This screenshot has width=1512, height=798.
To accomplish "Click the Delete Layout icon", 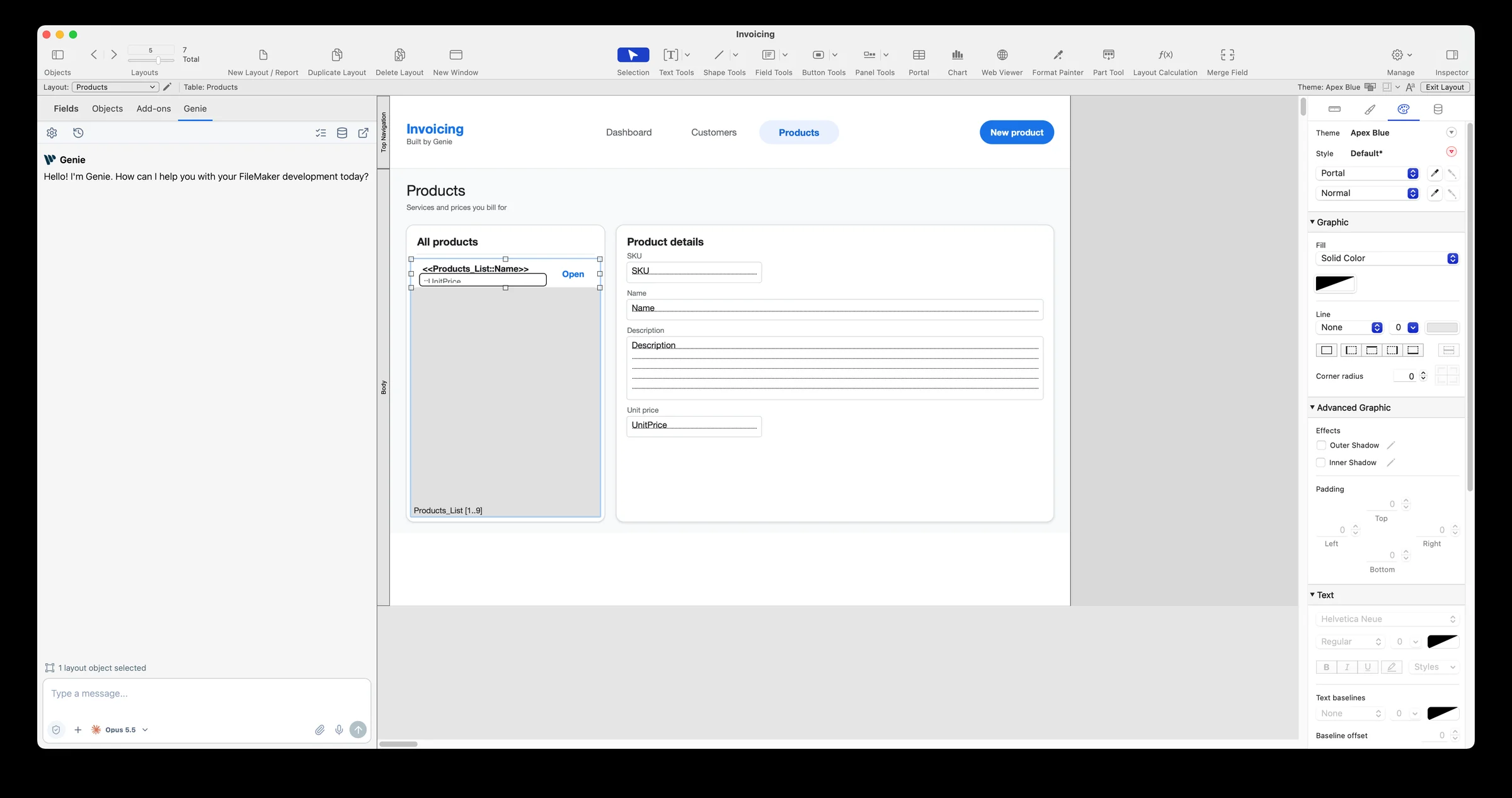I will [x=399, y=55].
